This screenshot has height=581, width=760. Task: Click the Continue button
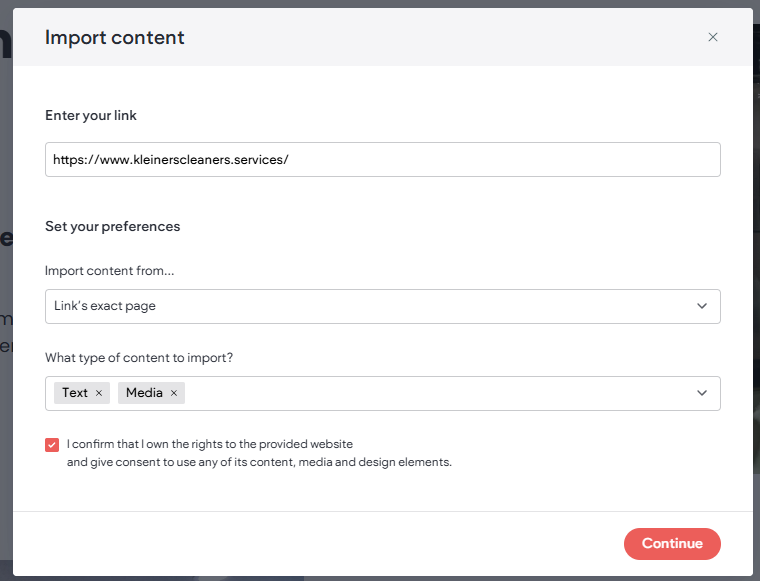click(672, 544)
